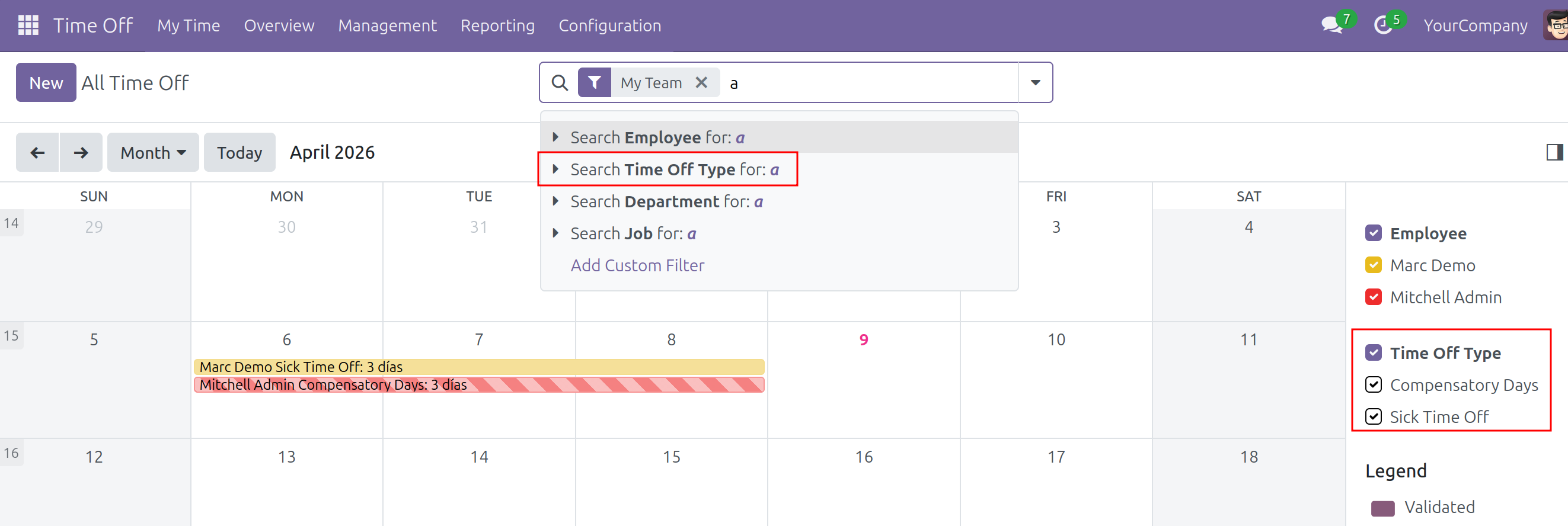Open the Configuration menu

pos(609,25)
